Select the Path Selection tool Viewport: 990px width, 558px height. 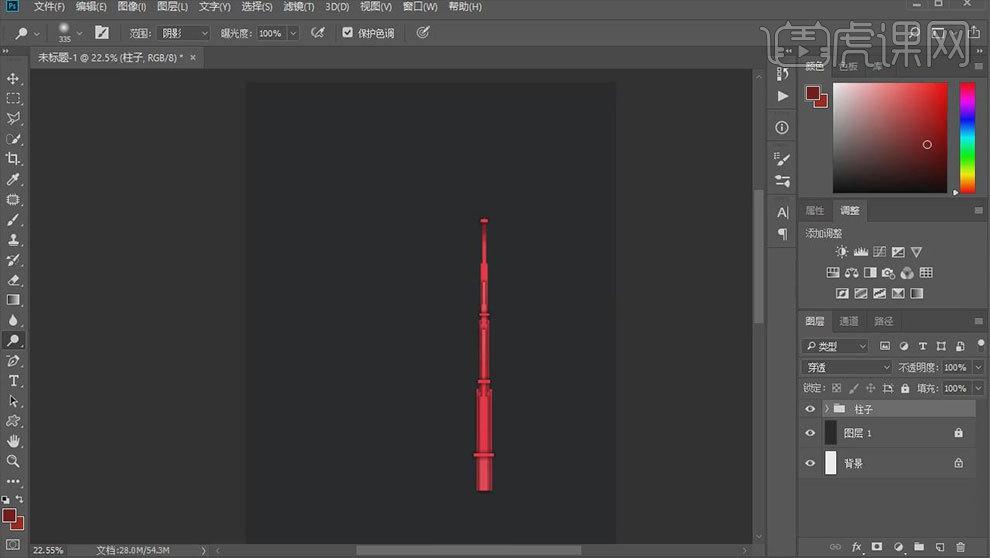tap(13, 401)
